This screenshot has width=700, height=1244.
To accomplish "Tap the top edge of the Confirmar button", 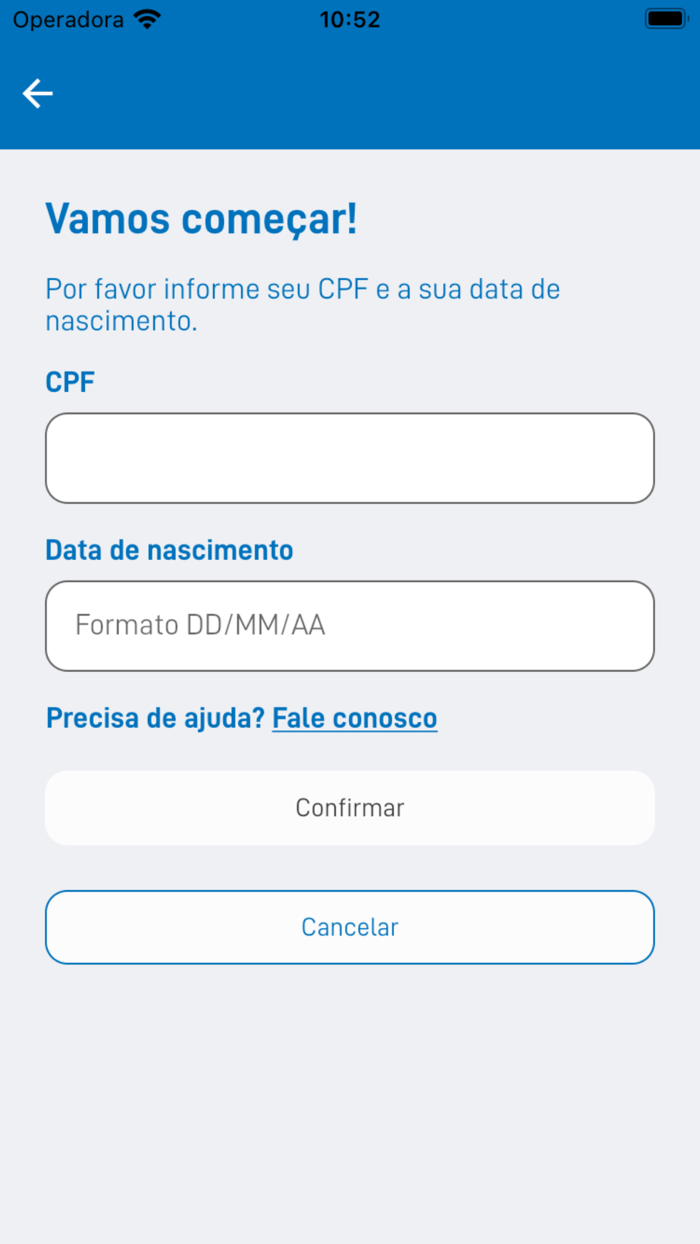I will [350, 773].
